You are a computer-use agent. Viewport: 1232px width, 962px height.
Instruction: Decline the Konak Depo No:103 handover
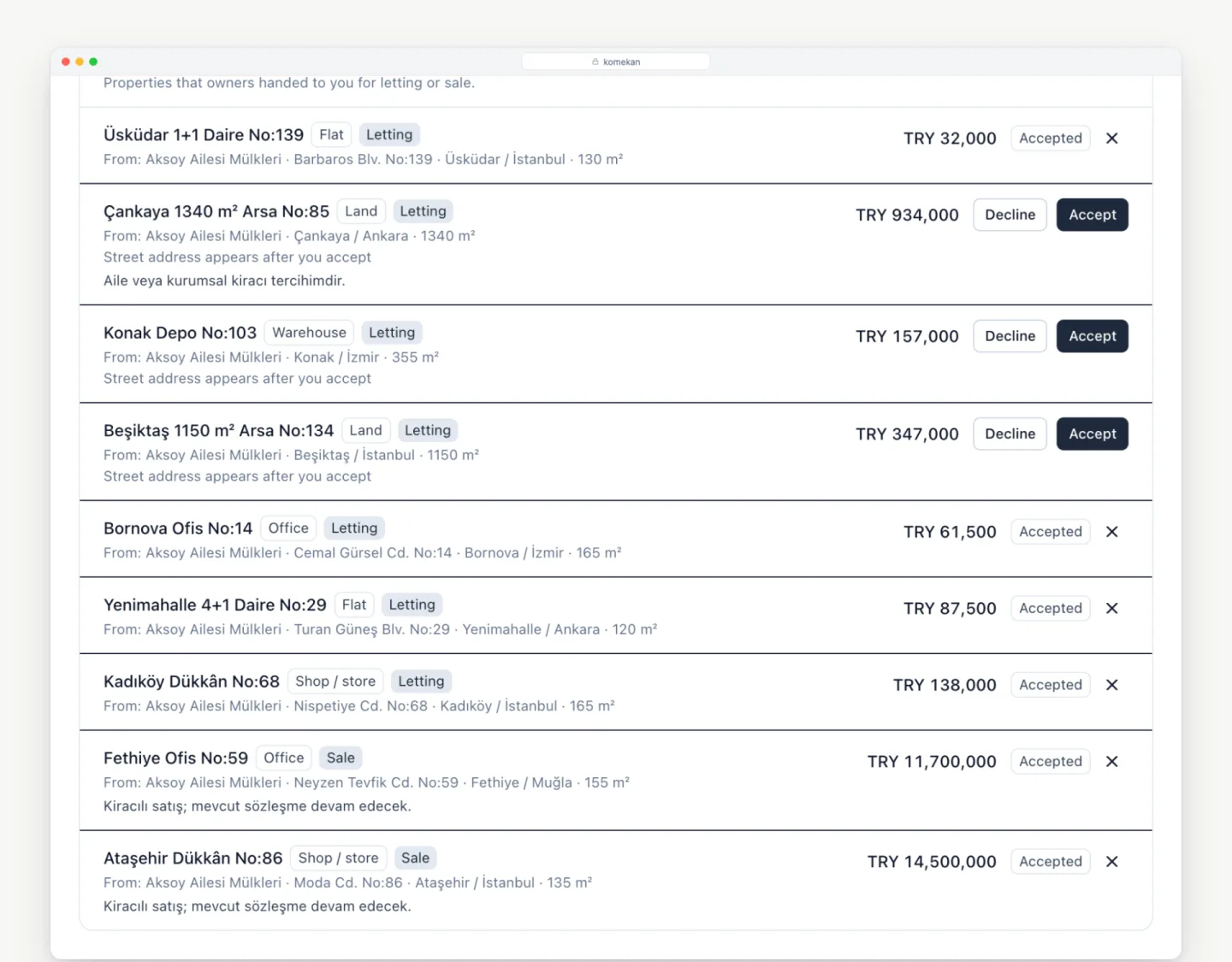pos(1010,336)
